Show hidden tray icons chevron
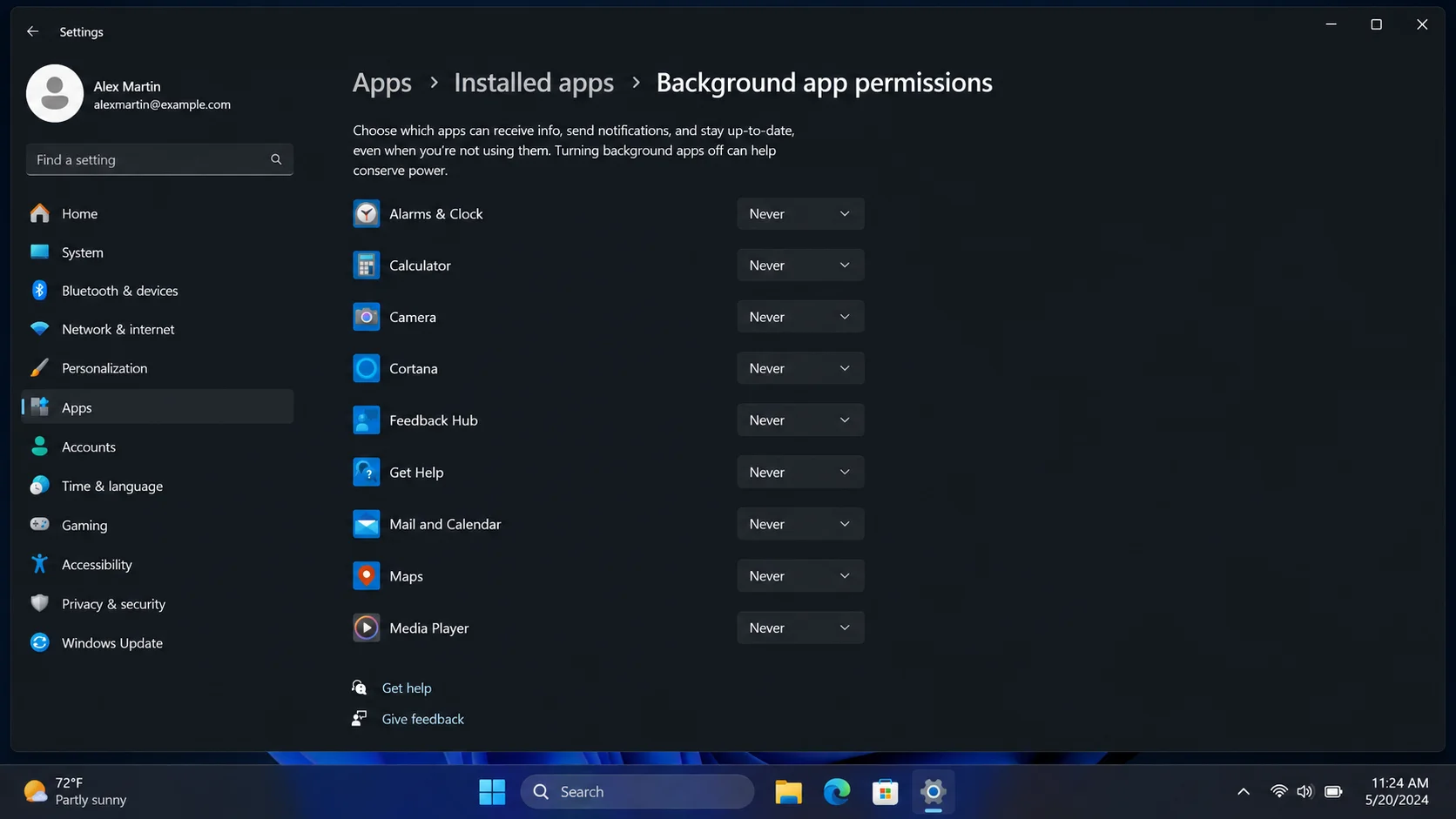This screenshot has height=819, width=1456. (1244, 791)
